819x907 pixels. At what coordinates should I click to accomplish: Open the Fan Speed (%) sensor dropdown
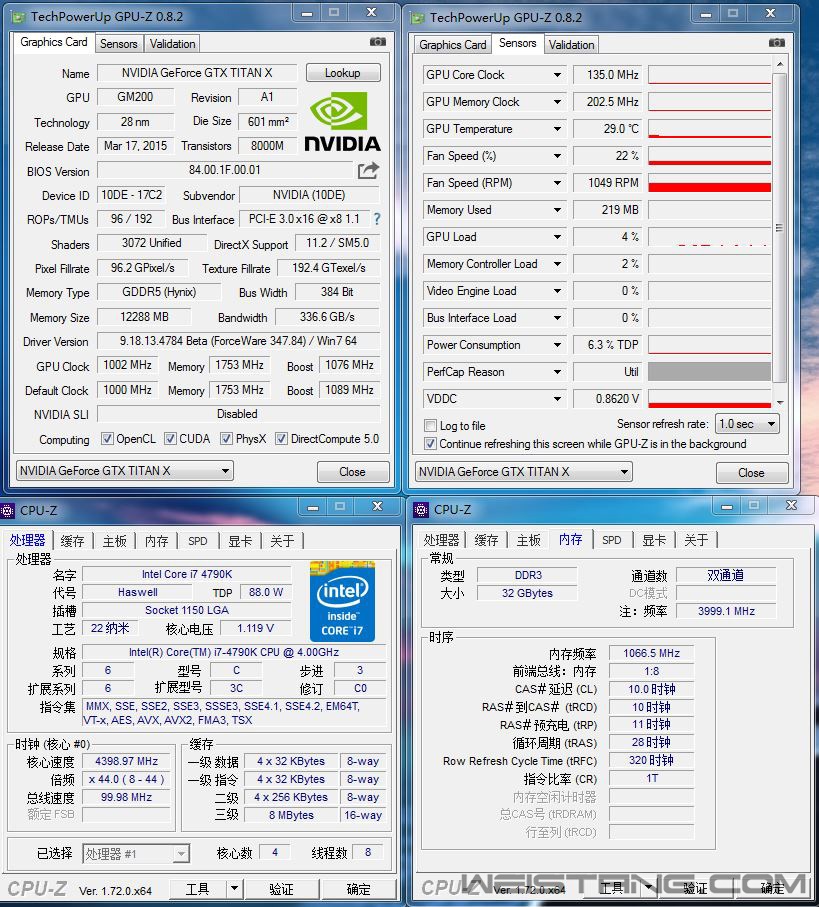coord(557,156)
